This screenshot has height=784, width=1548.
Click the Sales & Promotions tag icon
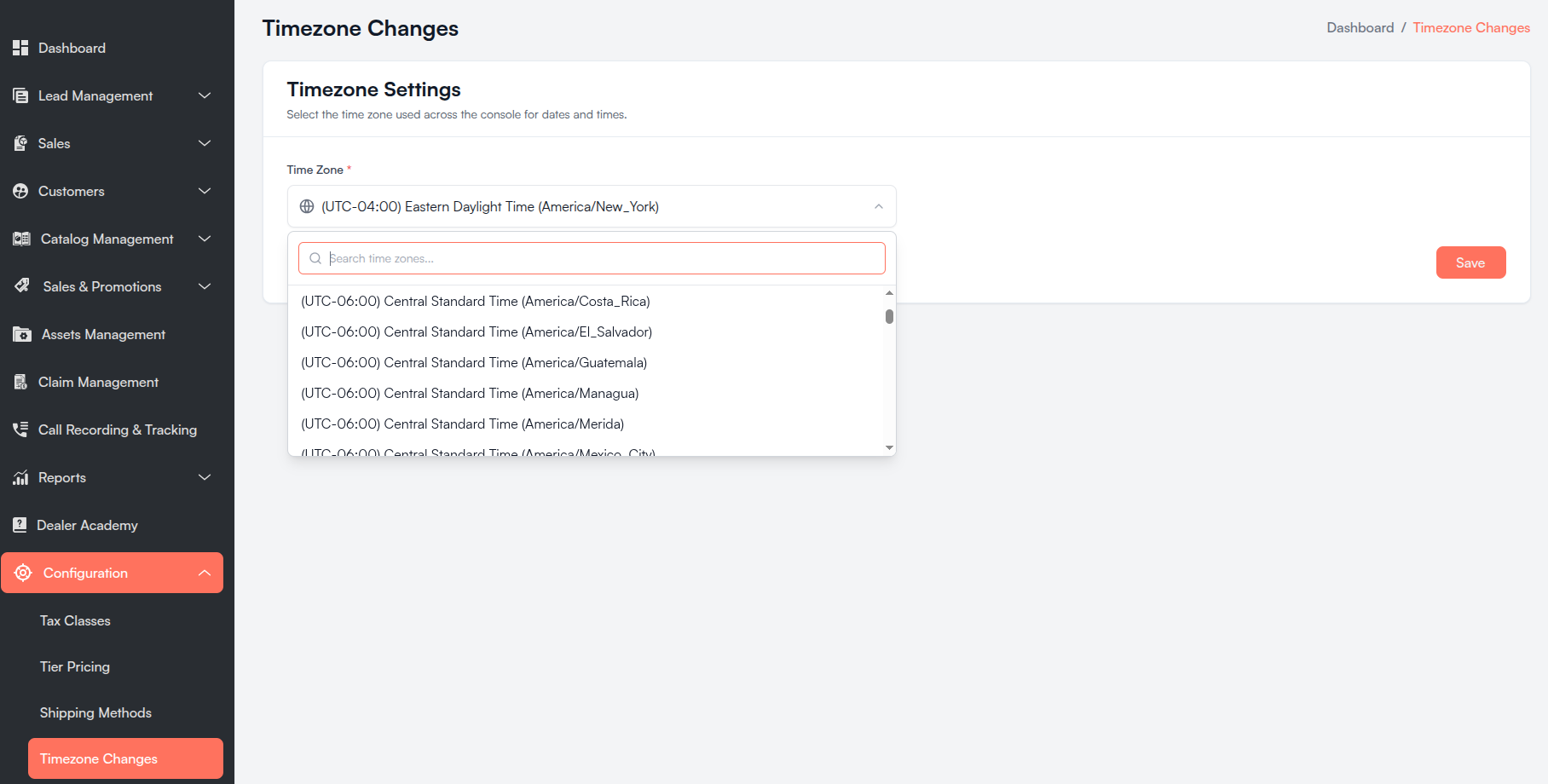[x=22, y=286]
